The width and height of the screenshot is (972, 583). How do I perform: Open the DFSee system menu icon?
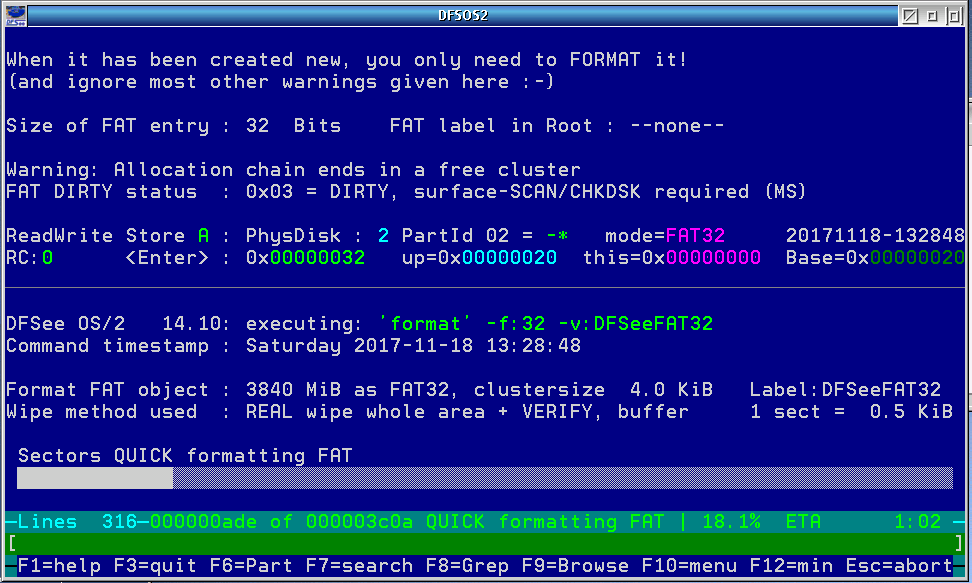coord(13,16)
